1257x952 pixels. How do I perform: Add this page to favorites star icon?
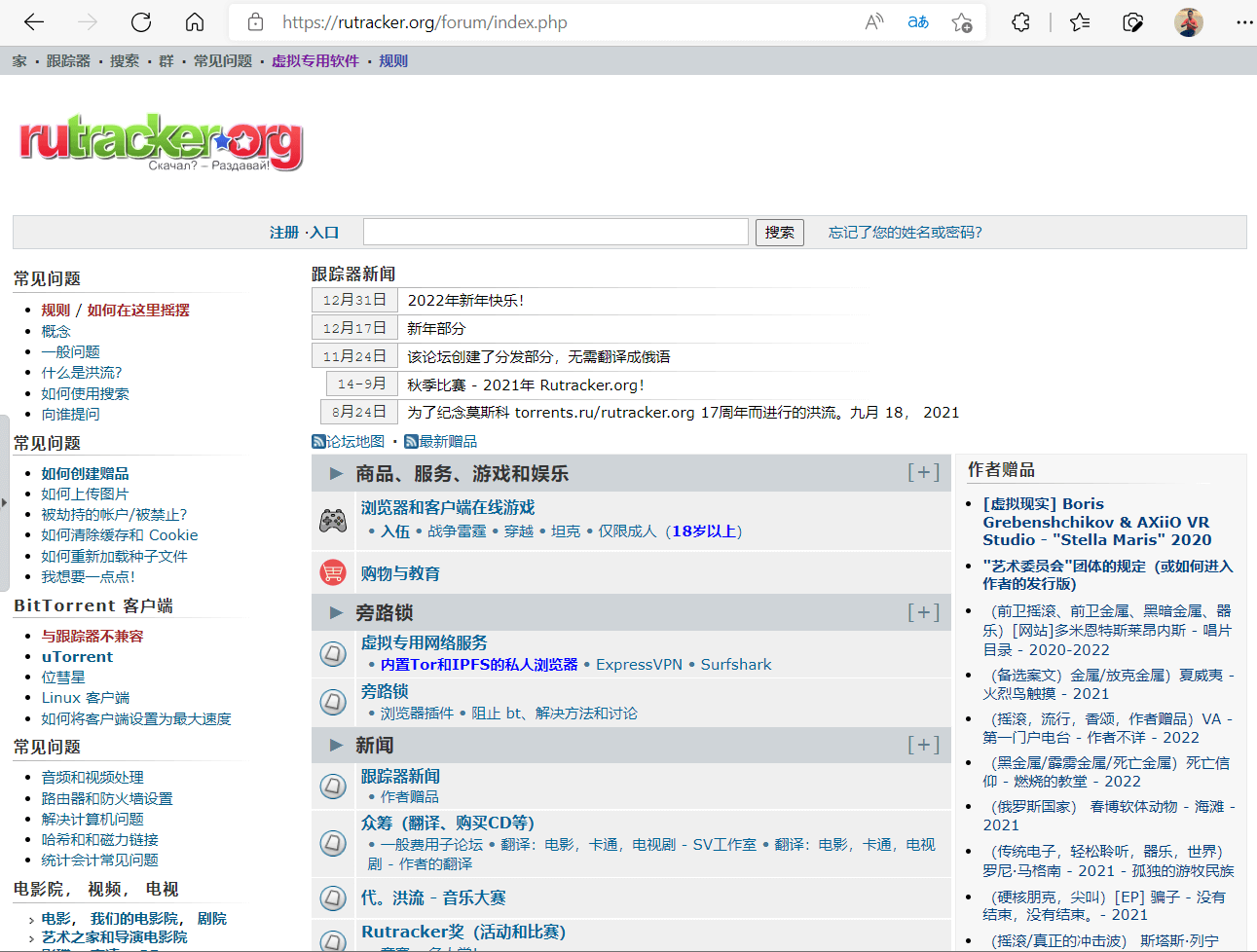(x=962, y=21)
